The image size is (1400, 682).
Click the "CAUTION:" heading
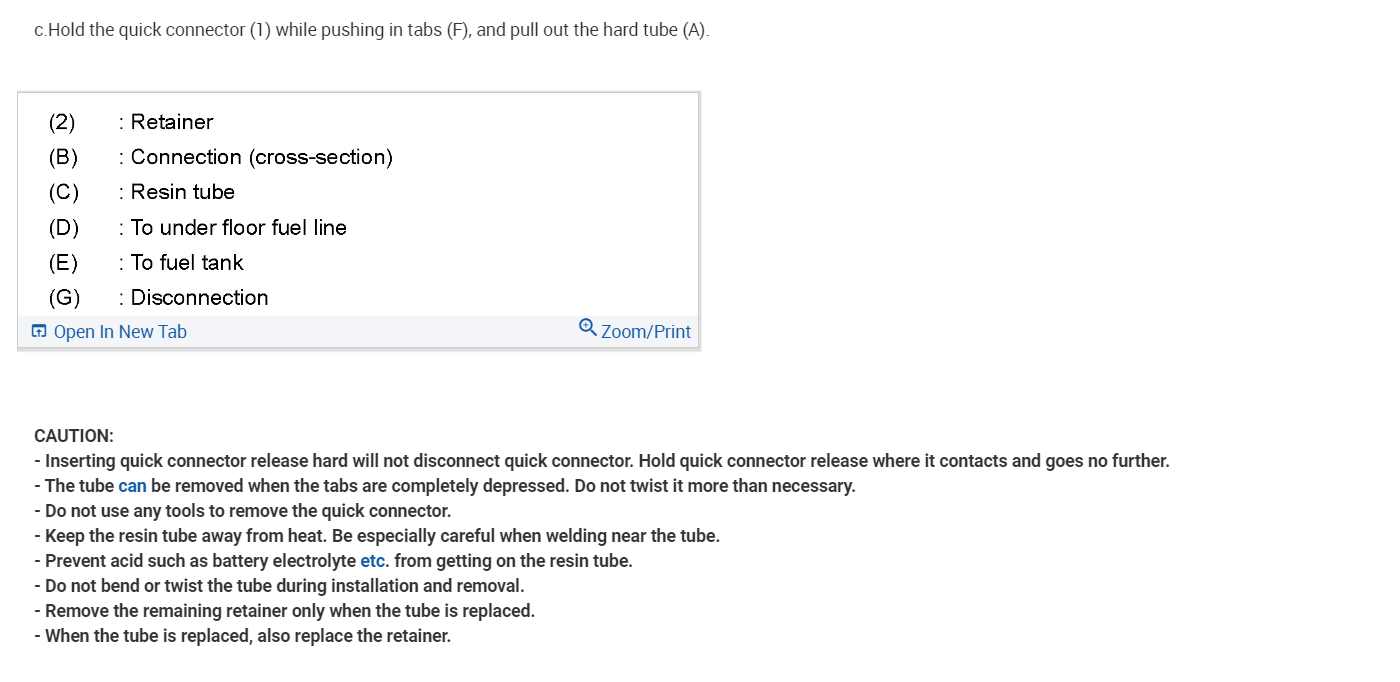point(74,436)
